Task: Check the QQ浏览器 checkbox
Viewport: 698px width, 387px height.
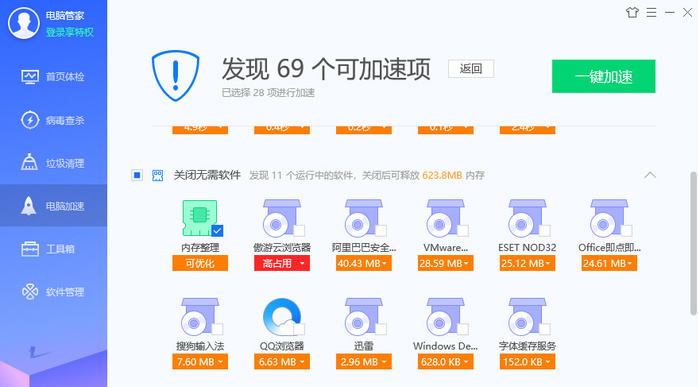Action: tap(299, 329)
